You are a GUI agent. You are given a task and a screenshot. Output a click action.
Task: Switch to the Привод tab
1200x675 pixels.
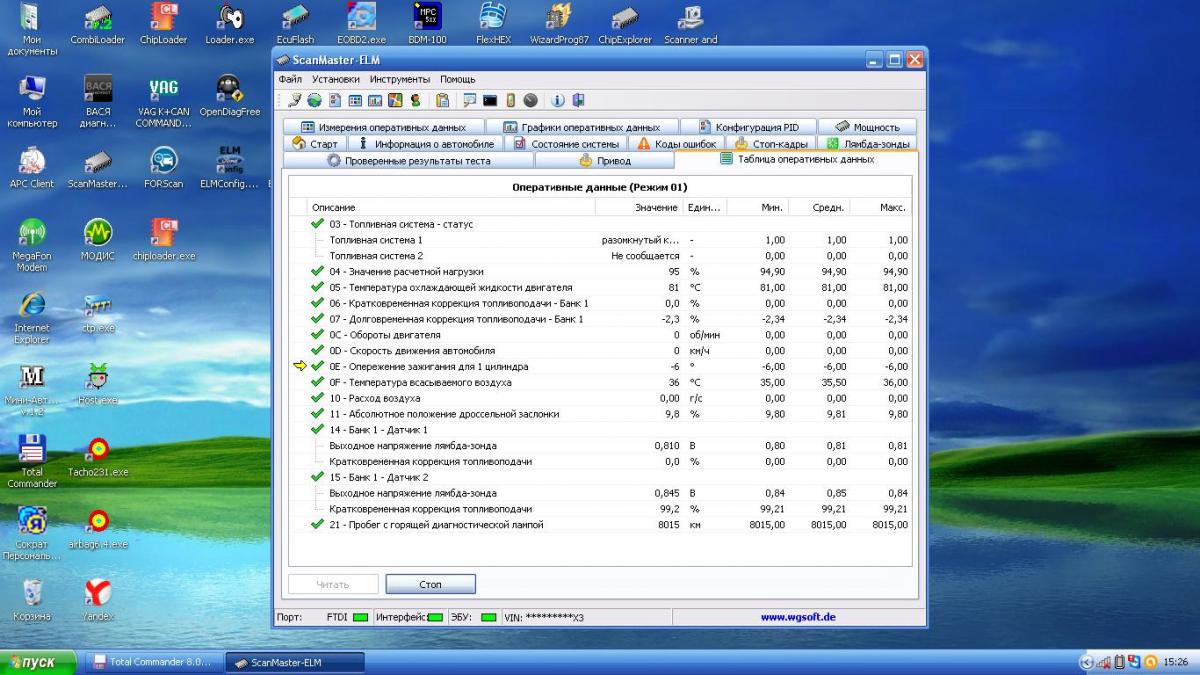605,160
